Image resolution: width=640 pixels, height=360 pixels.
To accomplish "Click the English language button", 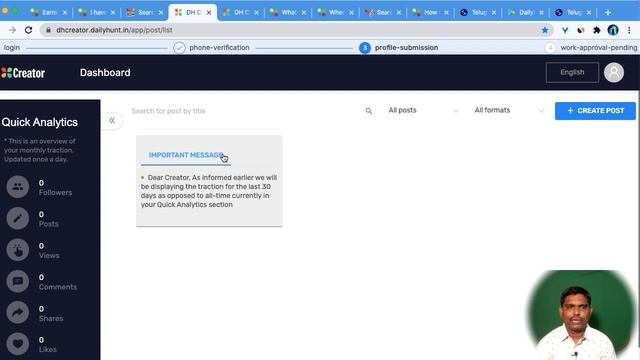I will pos(572,72).
